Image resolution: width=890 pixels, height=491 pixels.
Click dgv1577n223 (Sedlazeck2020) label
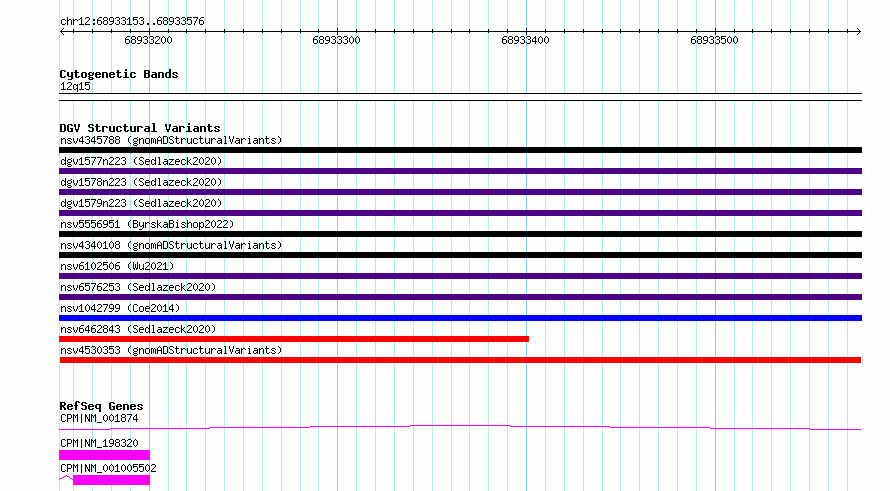coord(141,161)
